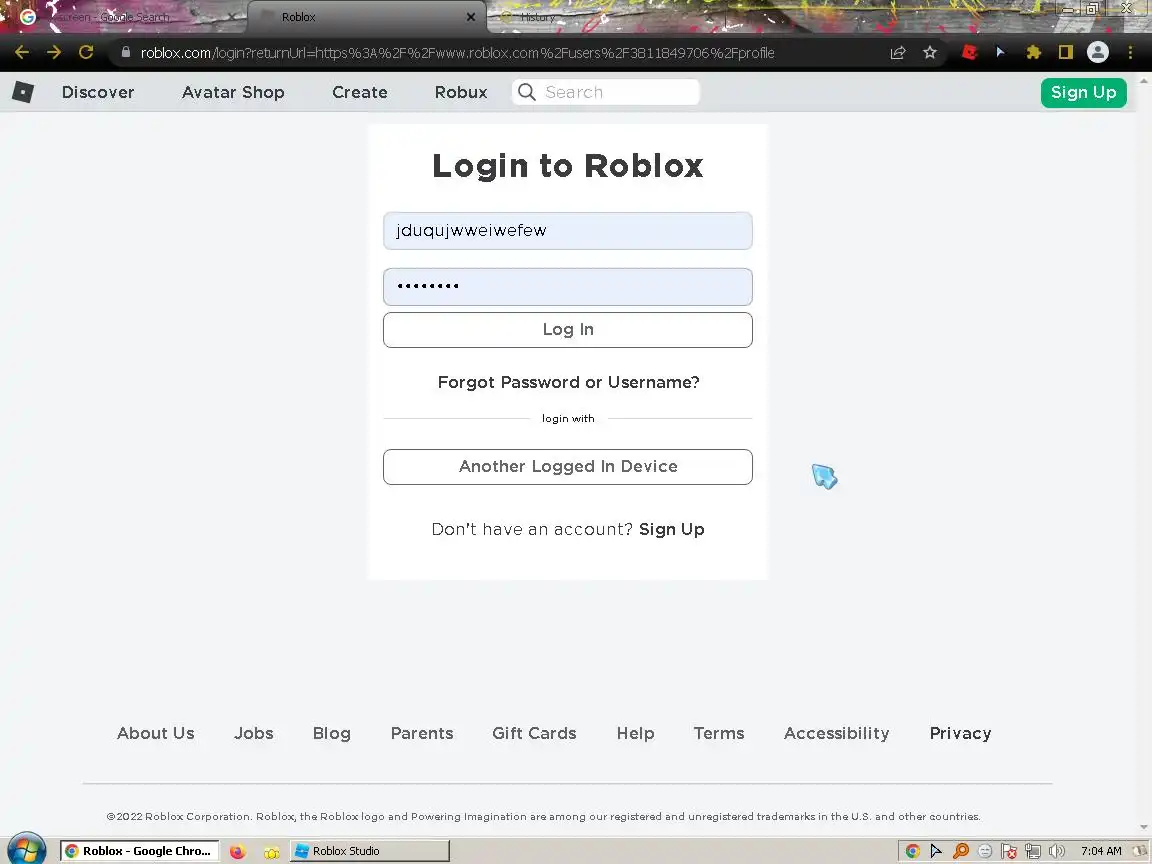
Task: Open the Windows Start orb
Action: (x=26, y=850)
